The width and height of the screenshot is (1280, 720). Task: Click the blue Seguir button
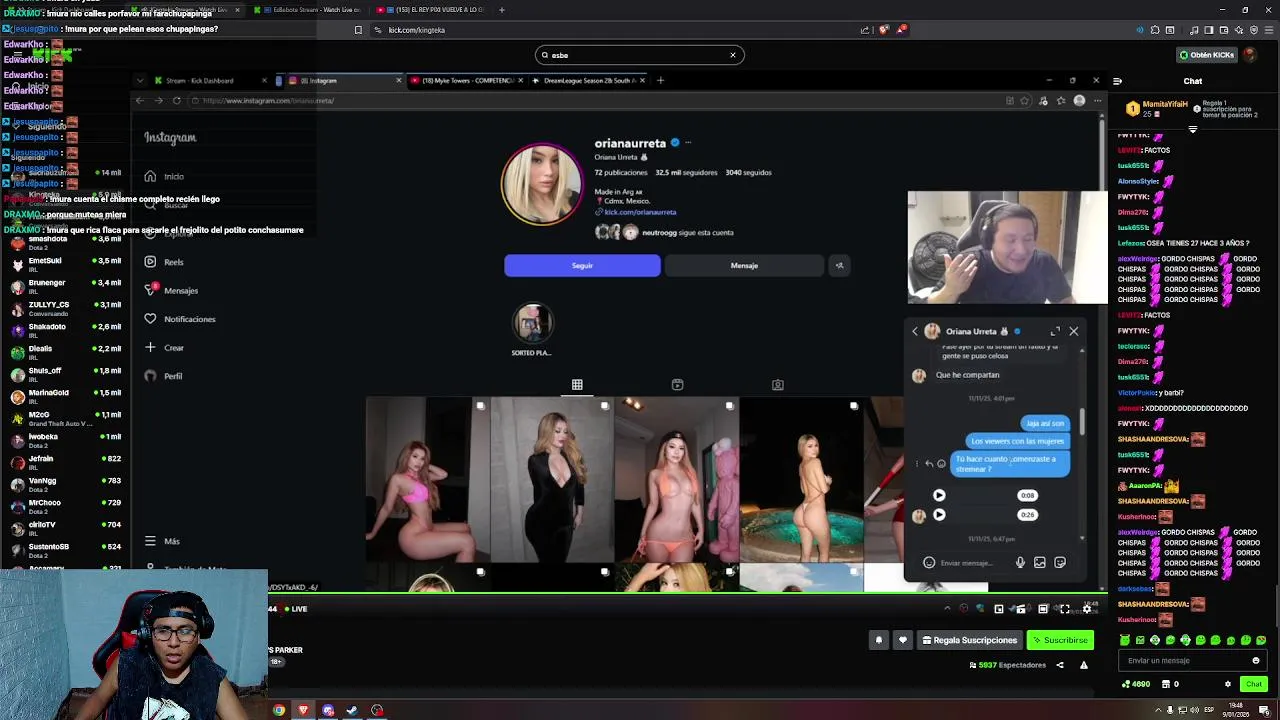(x=582, y=265)
